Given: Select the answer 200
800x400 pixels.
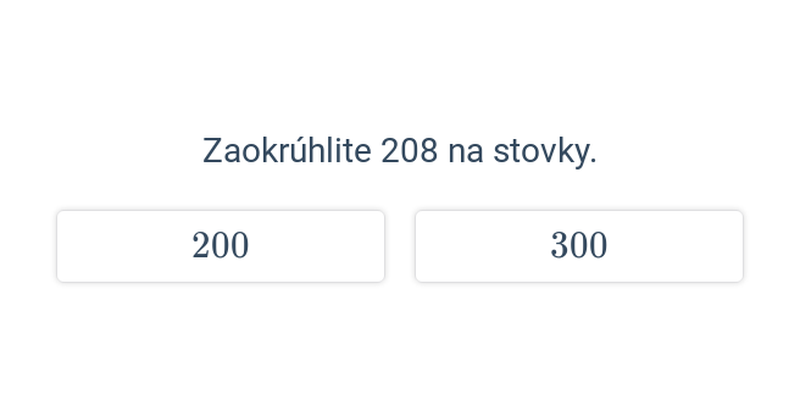Looking at the screenshot, I should pos(220,246).
